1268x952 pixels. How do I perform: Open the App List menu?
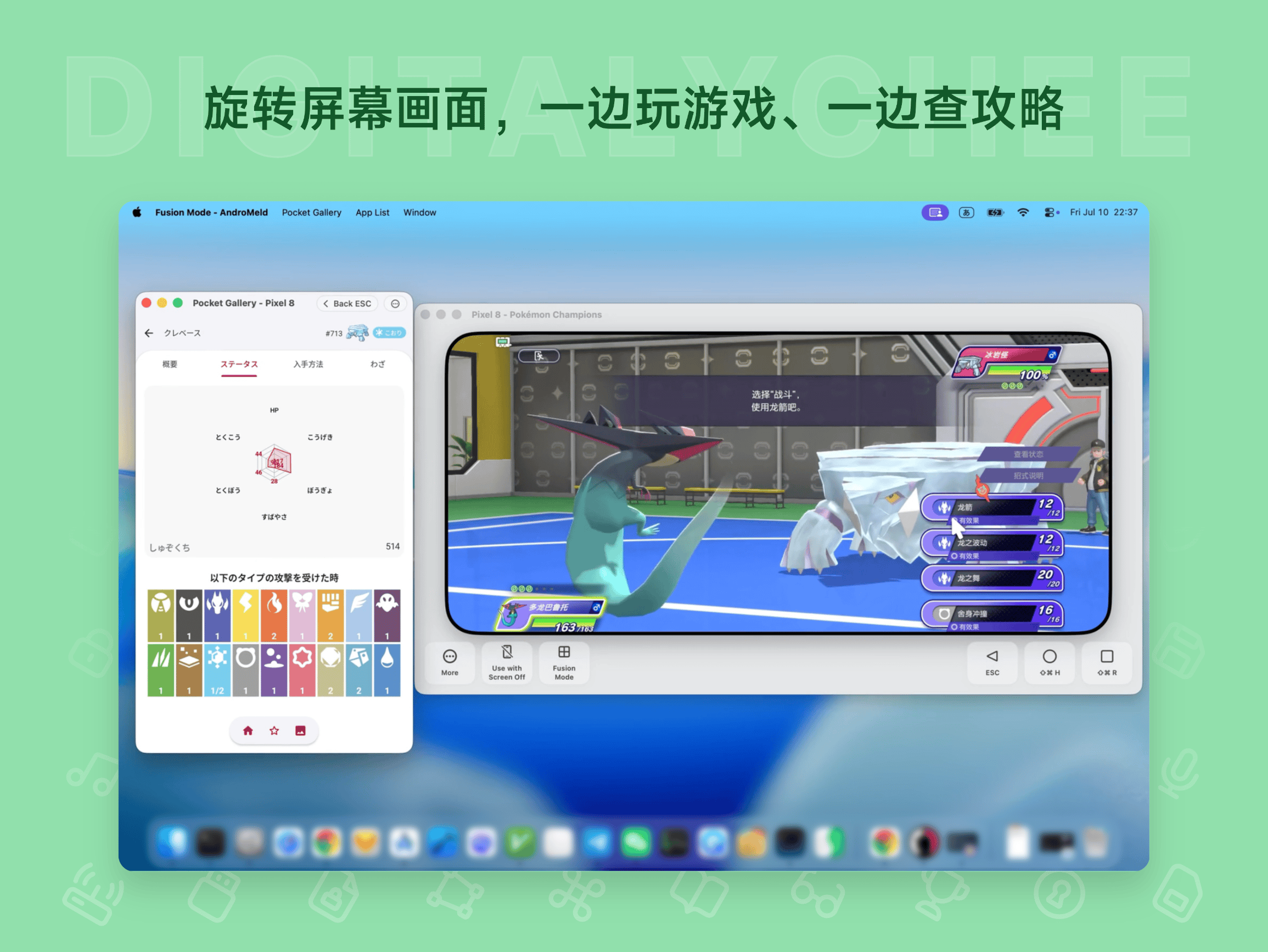pos(372,212)
